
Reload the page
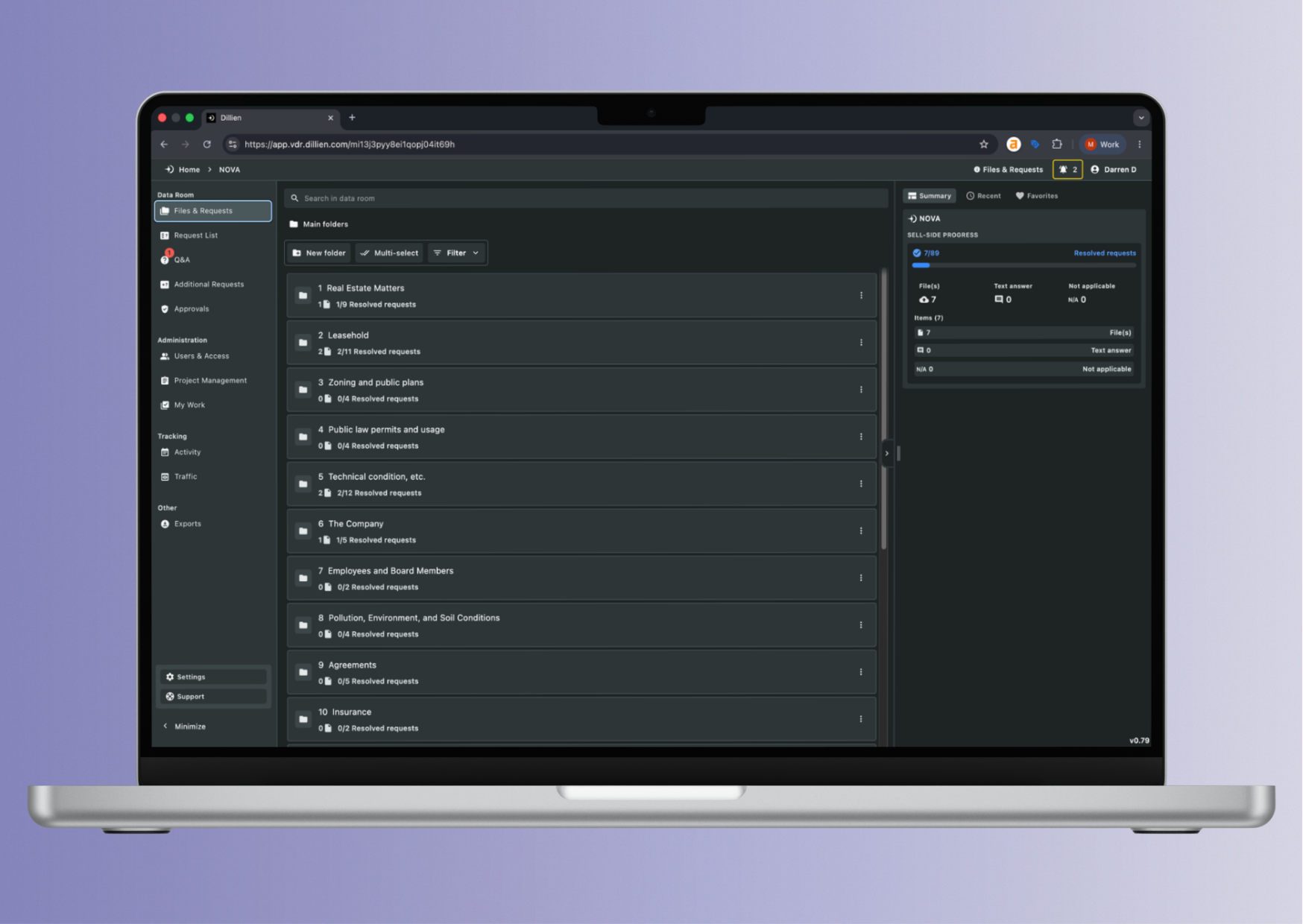click(206, 145)
